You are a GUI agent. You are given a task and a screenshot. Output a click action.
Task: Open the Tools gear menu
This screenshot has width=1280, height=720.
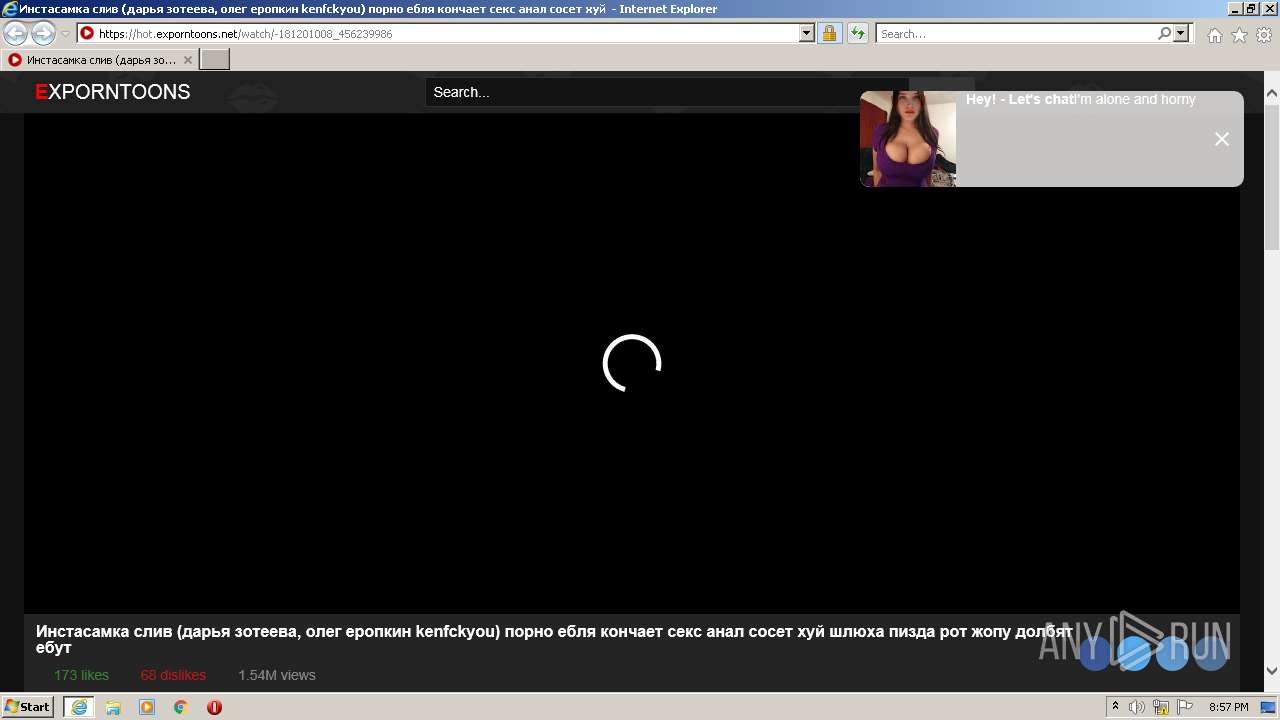coord(1264,35)
